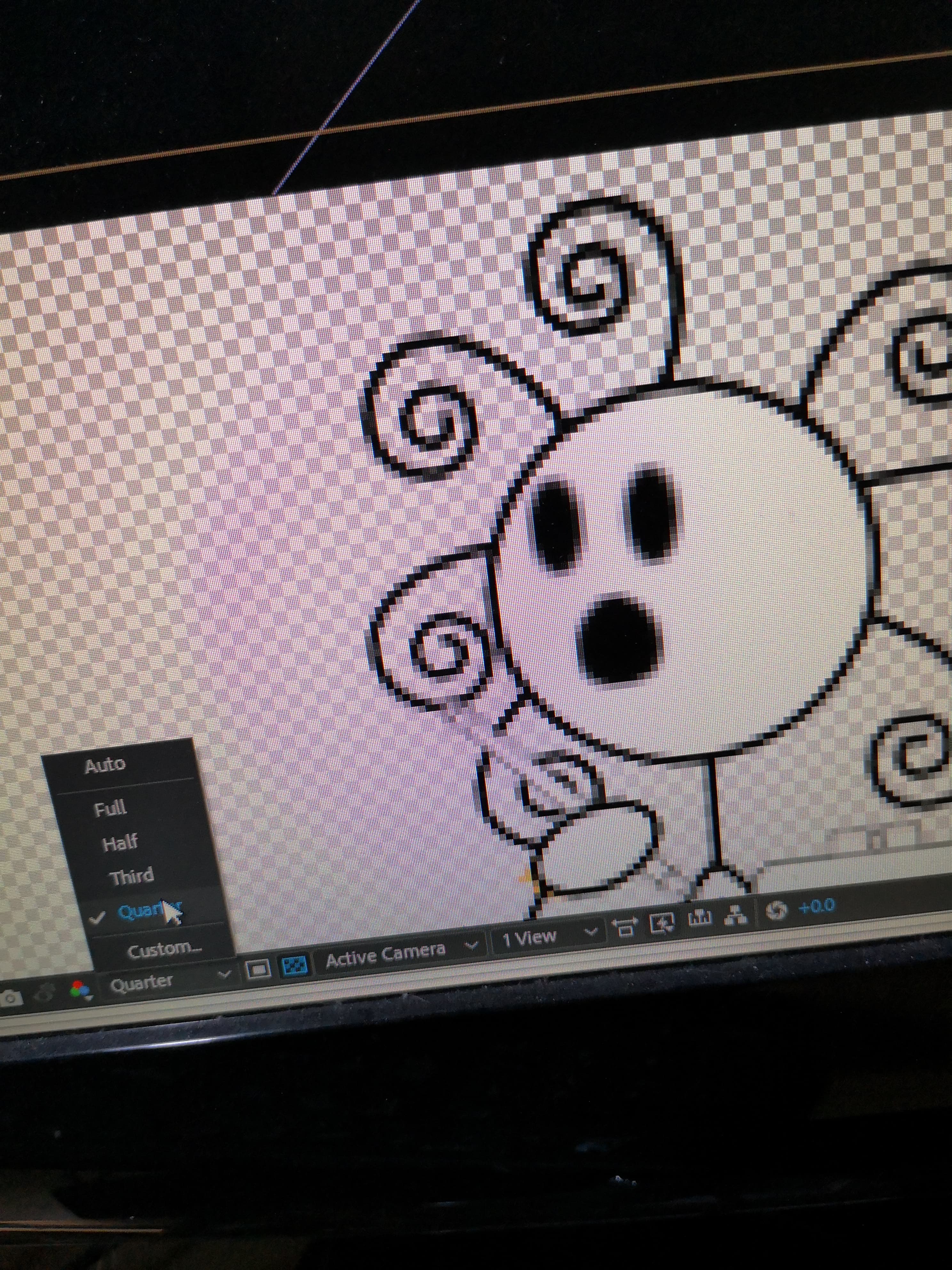Select Auto from the resolution menu
This screenshot has height=1270, width=952.
coord(105,765)
